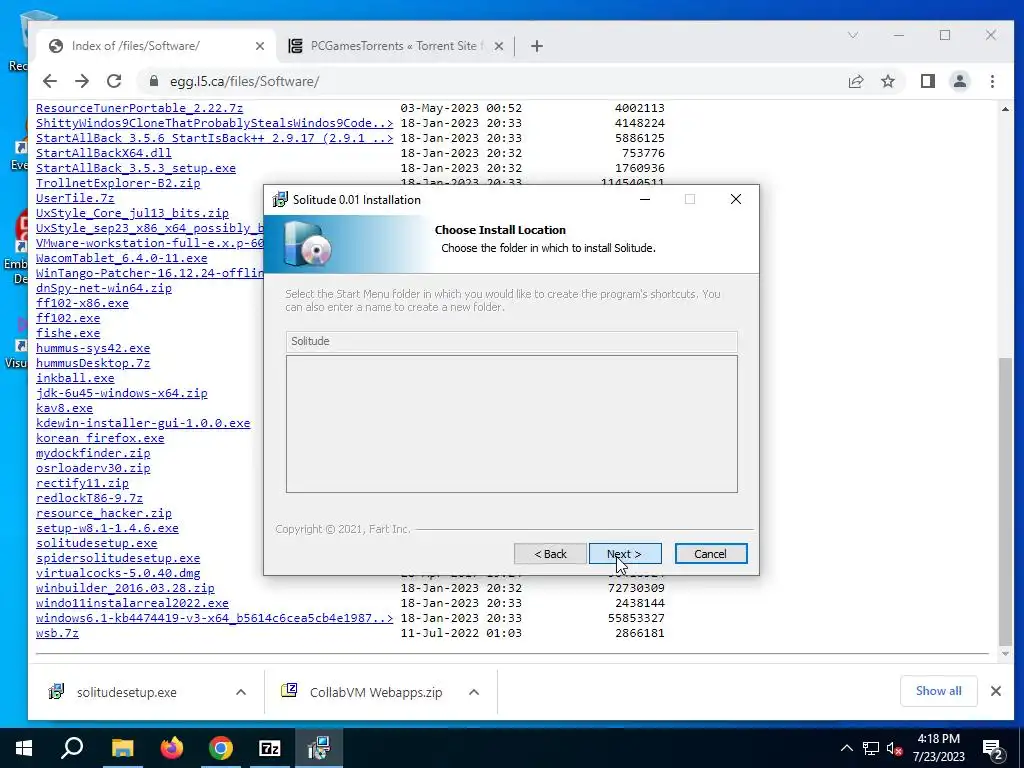Open Chrome side panel icon

coord(927,81)
